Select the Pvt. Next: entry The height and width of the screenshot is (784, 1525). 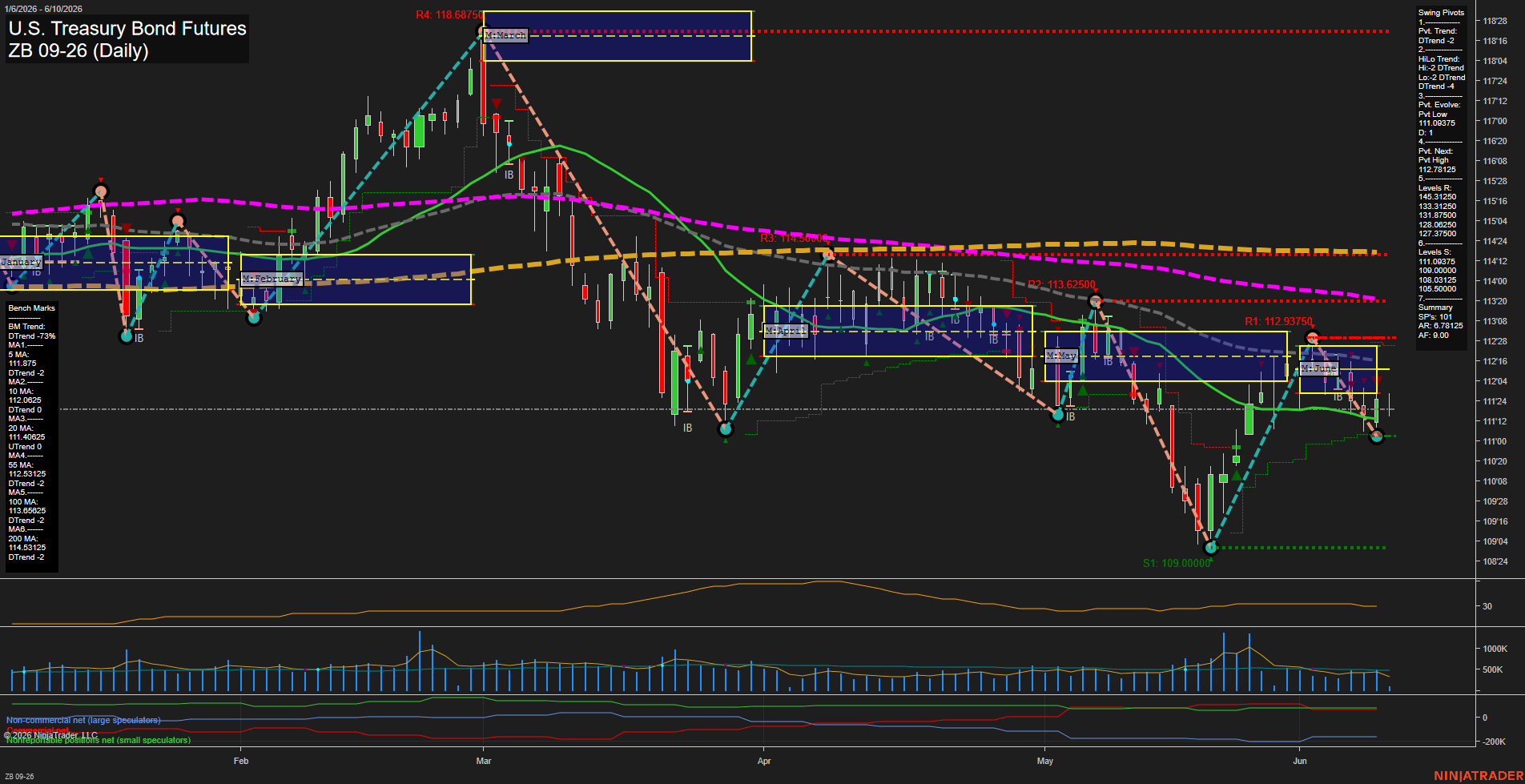coord(1435,151)
